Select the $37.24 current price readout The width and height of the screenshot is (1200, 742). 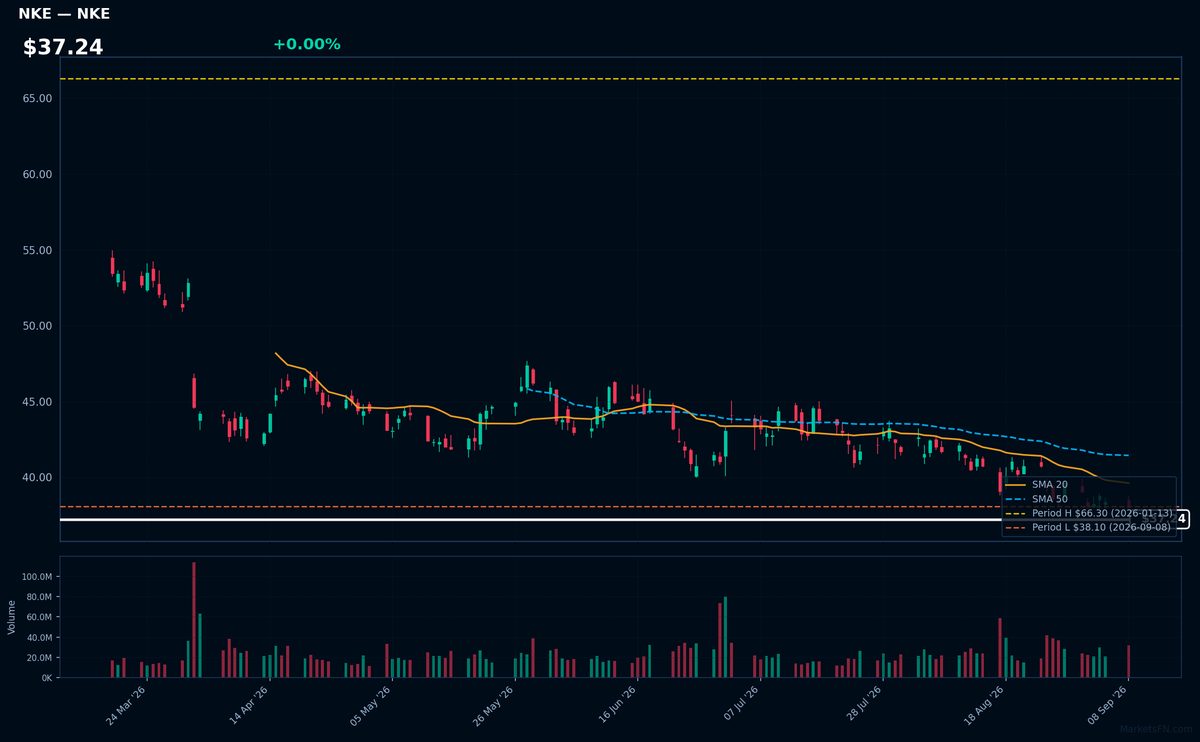[x=63, y=47]
